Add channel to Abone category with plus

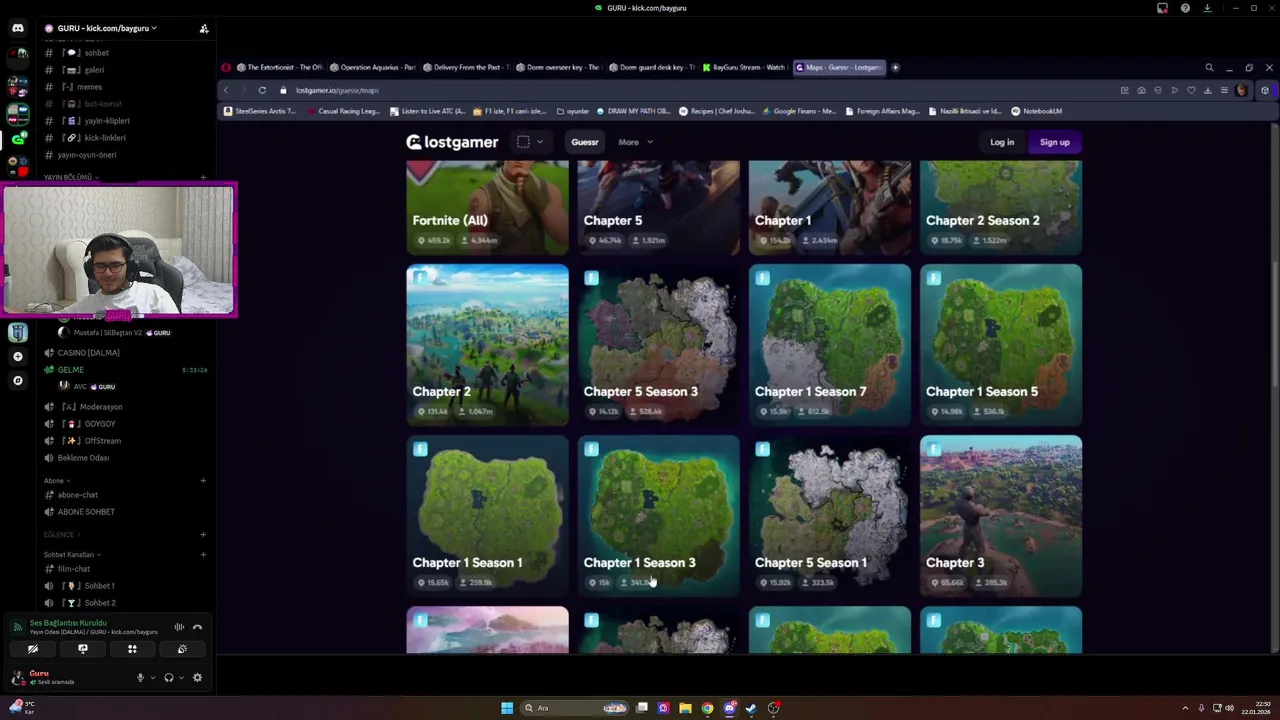click(x=203, y=480)
